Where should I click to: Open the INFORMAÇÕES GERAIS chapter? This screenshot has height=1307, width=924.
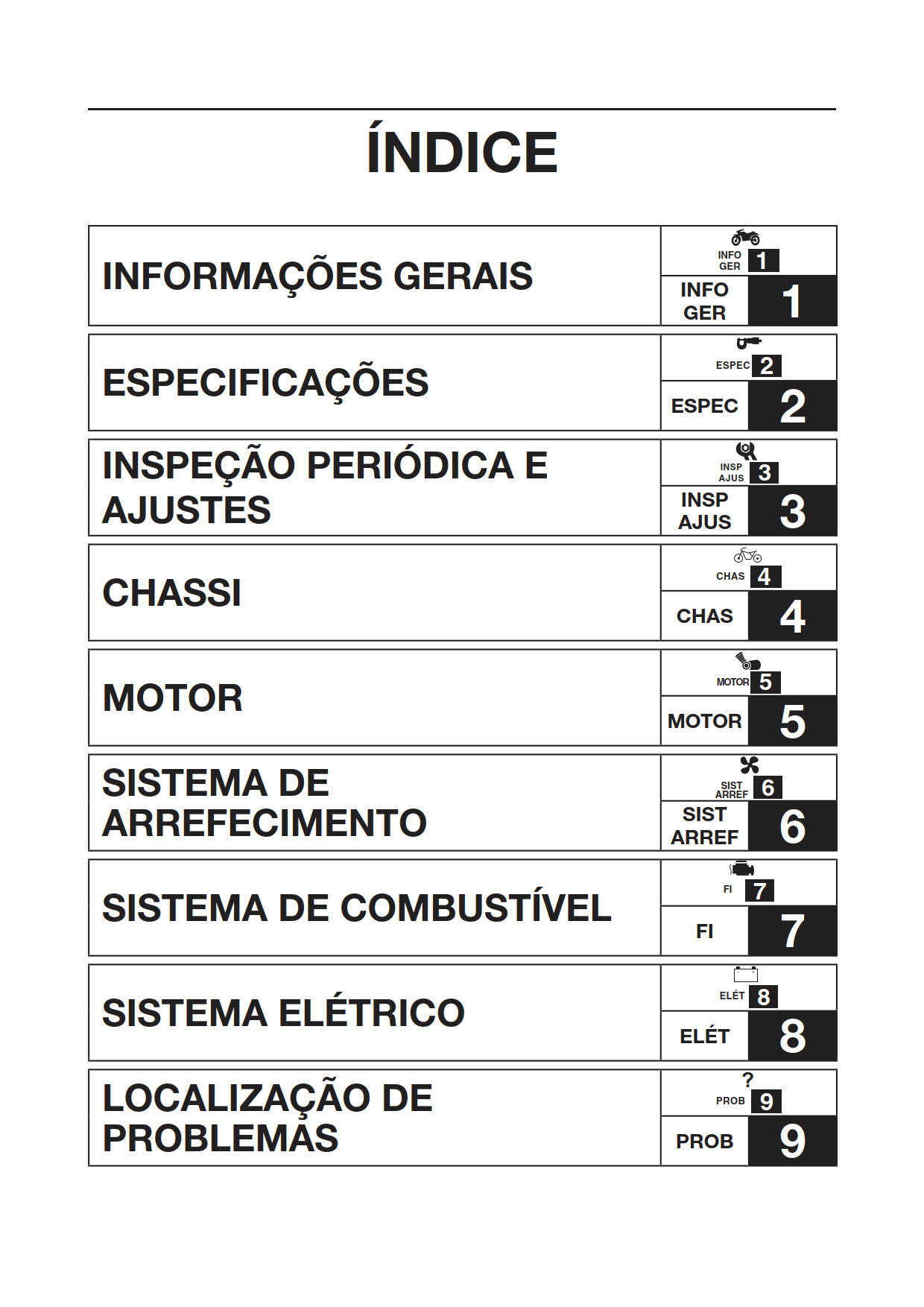click(317, 276)
